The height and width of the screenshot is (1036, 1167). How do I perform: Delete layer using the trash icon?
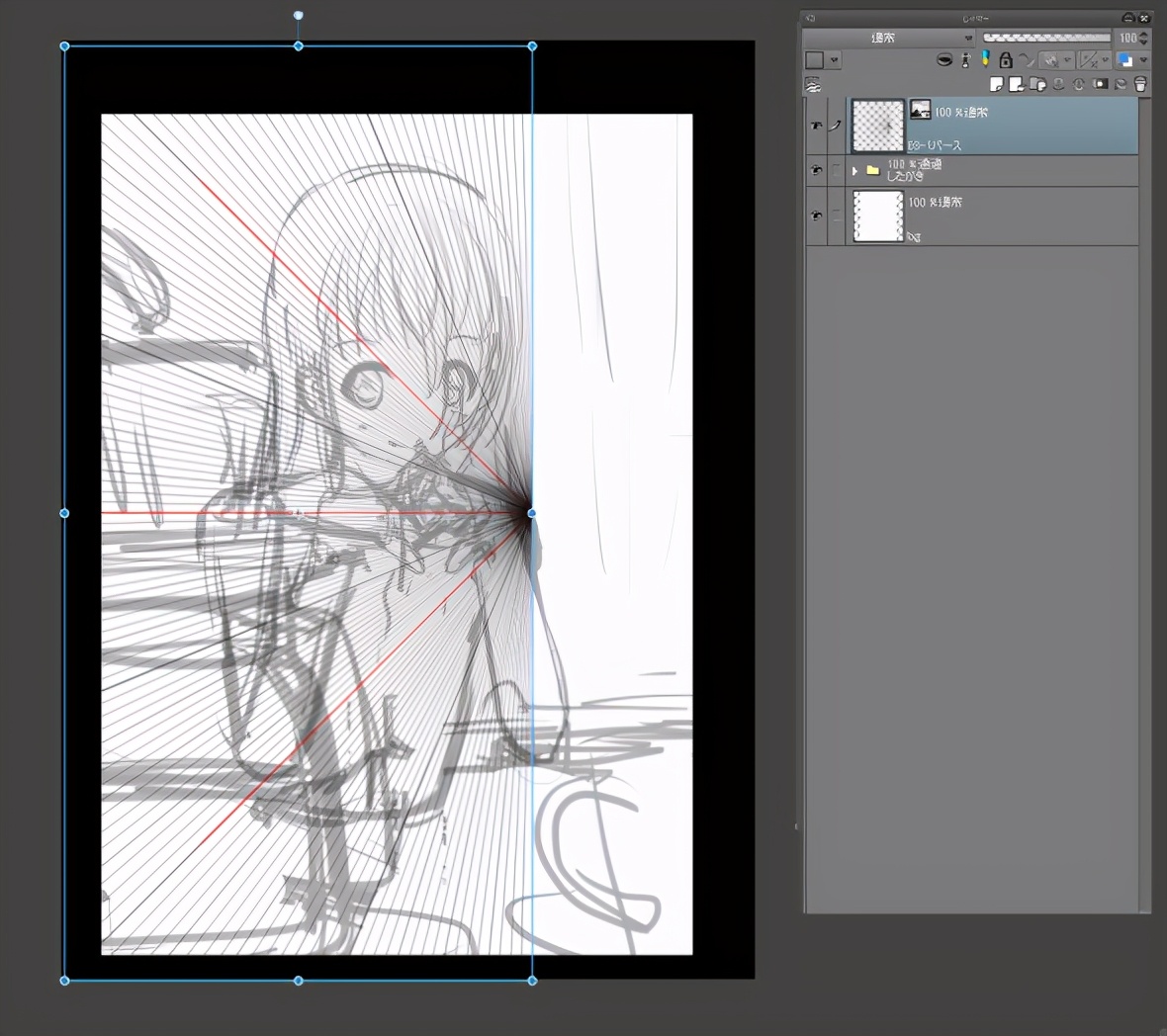[1140, 85]
